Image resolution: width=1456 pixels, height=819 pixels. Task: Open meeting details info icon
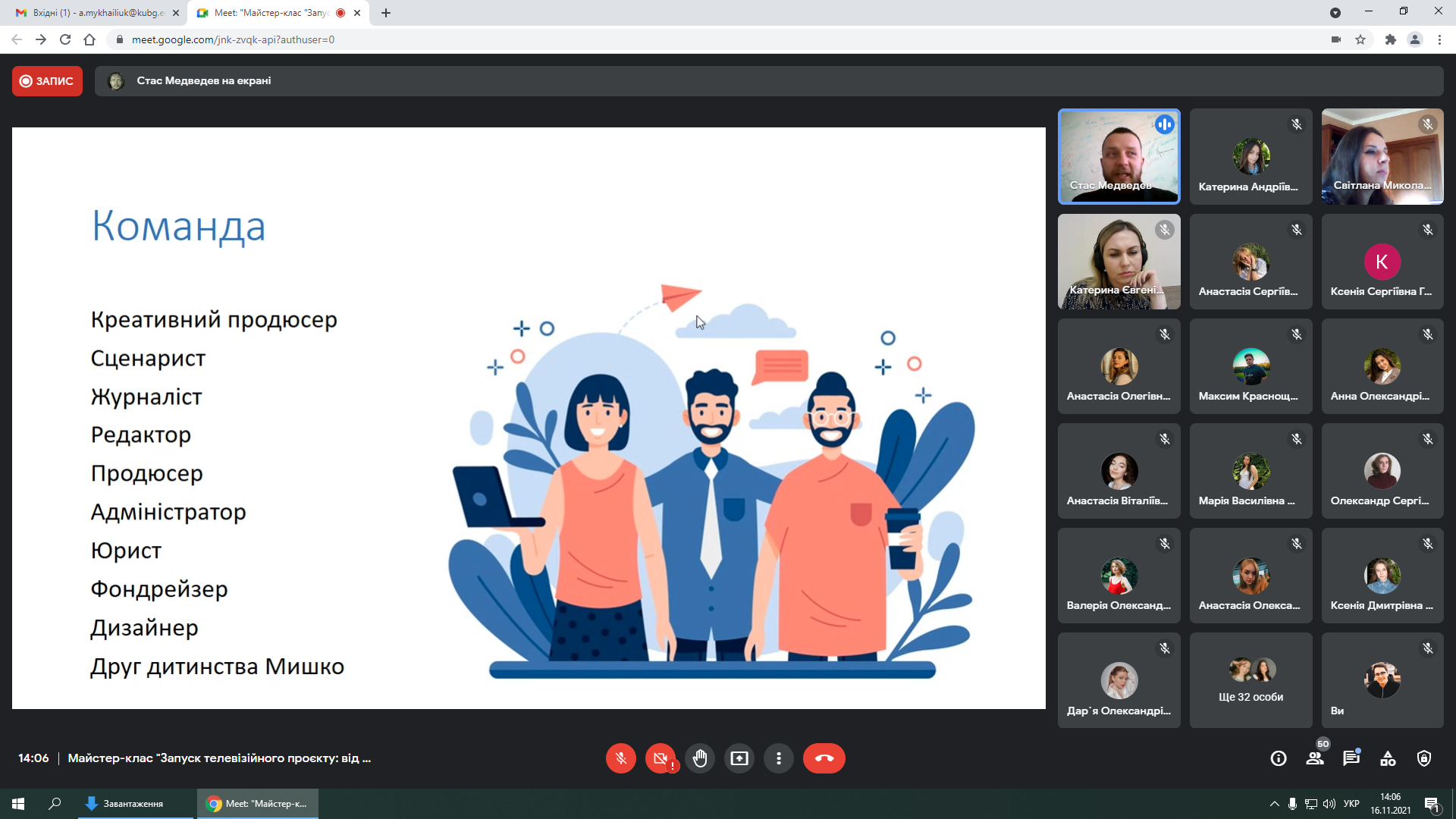click(x=1279, y=758)
